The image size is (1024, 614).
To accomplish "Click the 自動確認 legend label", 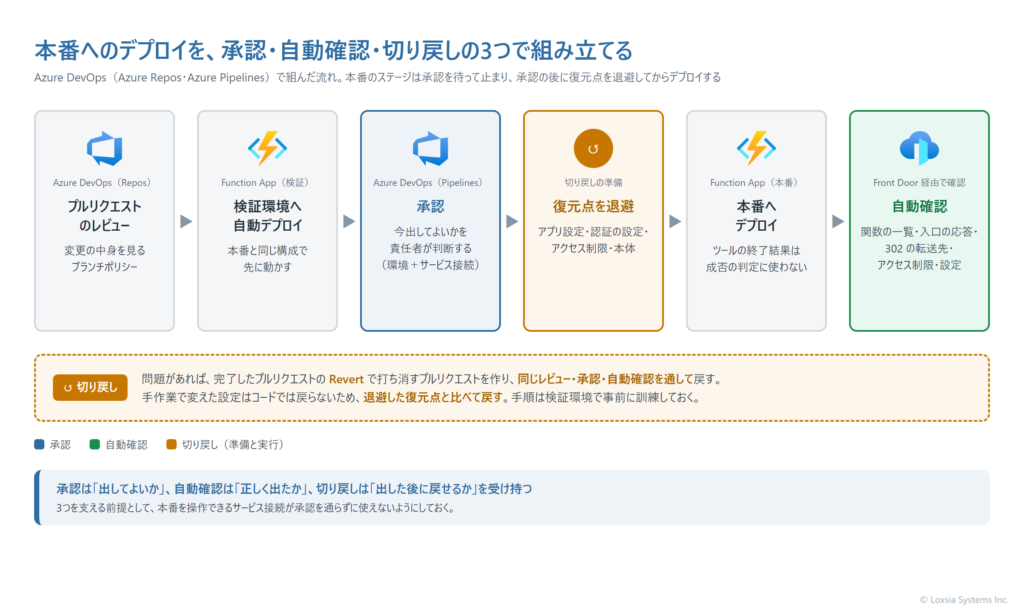I will [x=126, y=445].
